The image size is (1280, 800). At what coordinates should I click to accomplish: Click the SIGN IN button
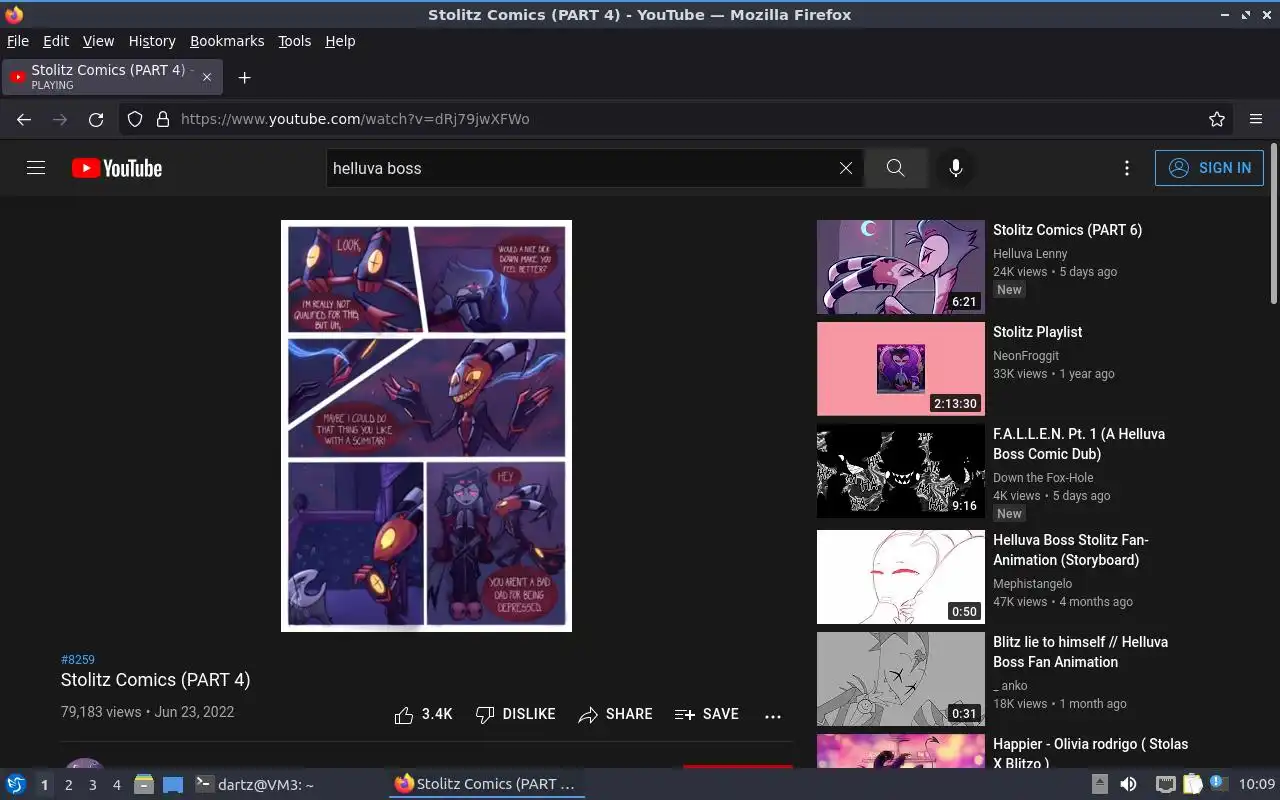(1209, 168)
